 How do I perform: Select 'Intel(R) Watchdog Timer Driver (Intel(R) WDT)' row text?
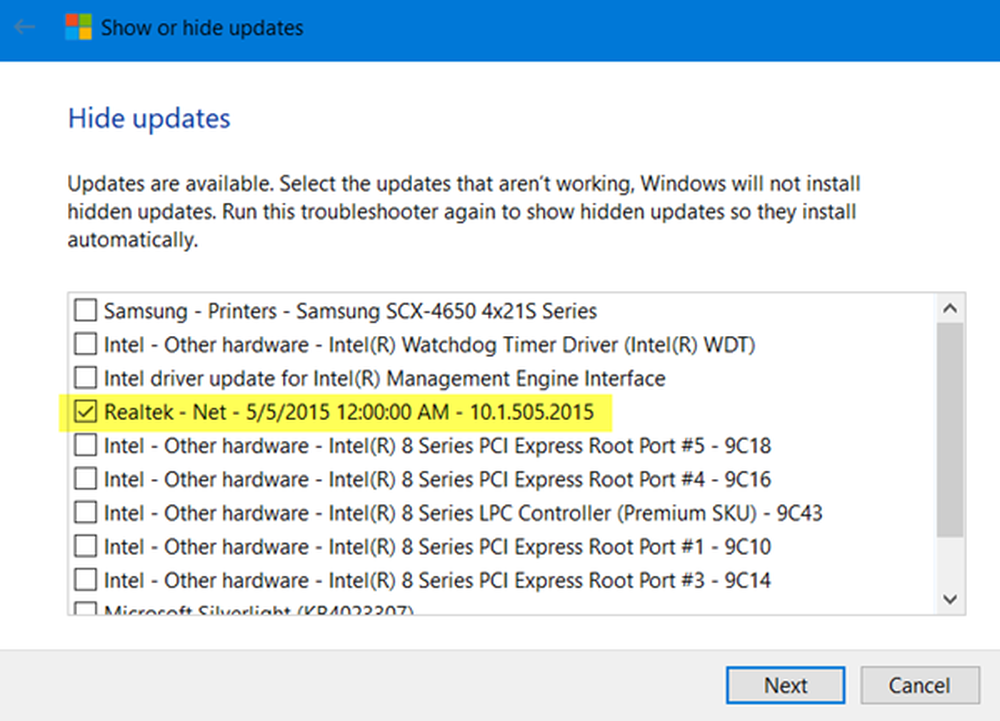click(x=429, y=345)
